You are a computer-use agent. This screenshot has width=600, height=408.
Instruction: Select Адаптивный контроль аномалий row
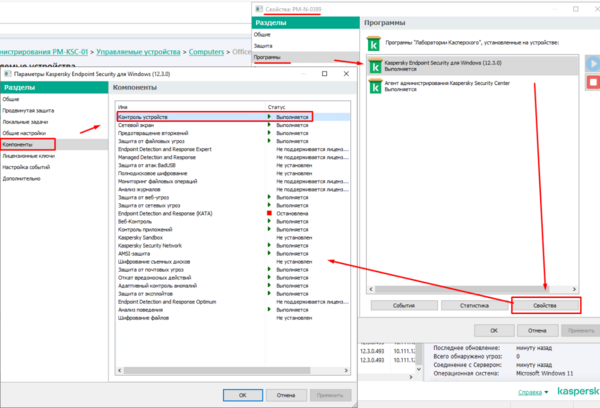(233, 286)
